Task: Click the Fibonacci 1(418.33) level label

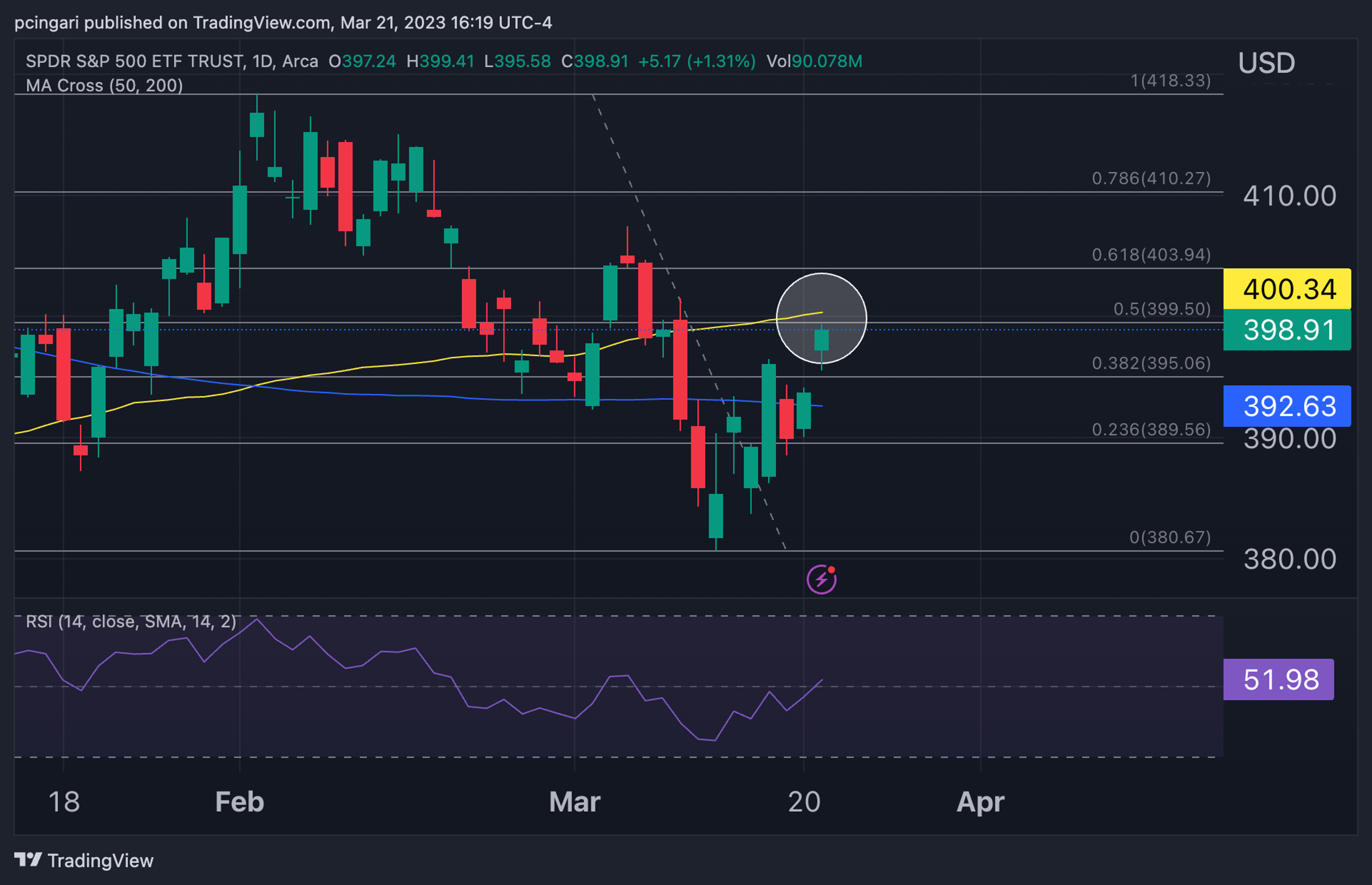Action: click(x=1170, y=80)
